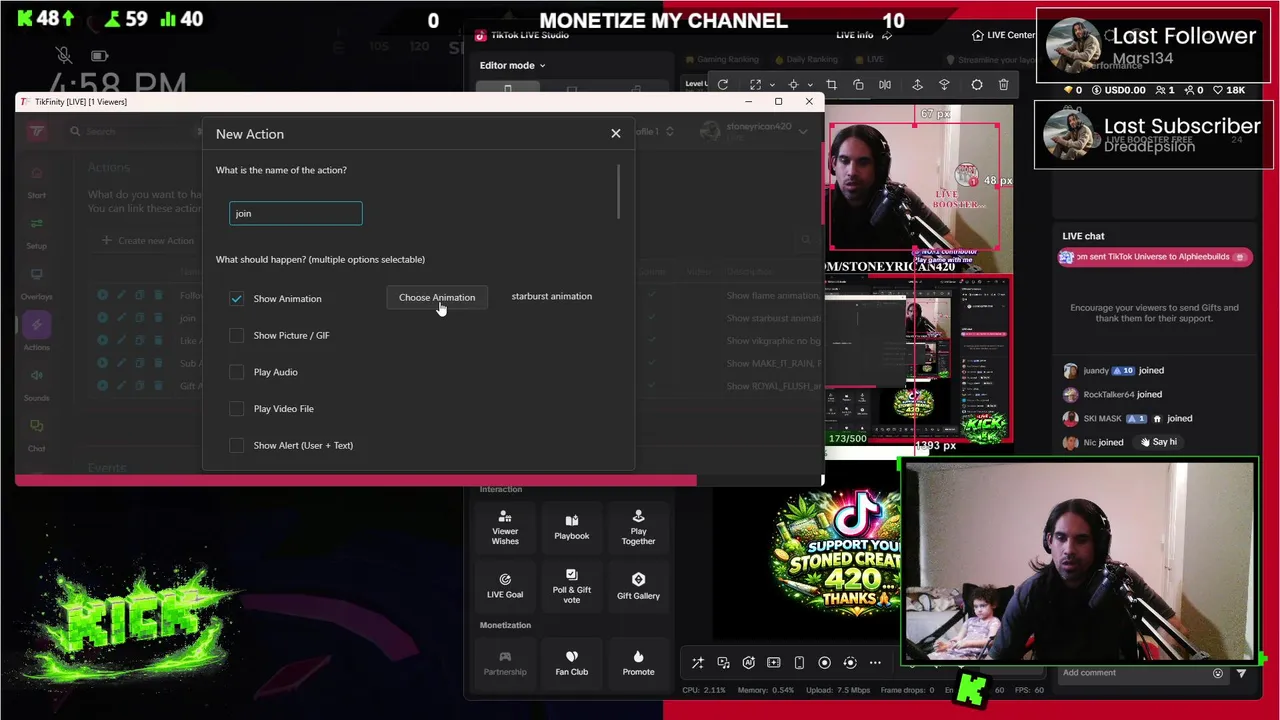
Task: Click the trash icon on the join action row
Action: [x=158, y=318]
